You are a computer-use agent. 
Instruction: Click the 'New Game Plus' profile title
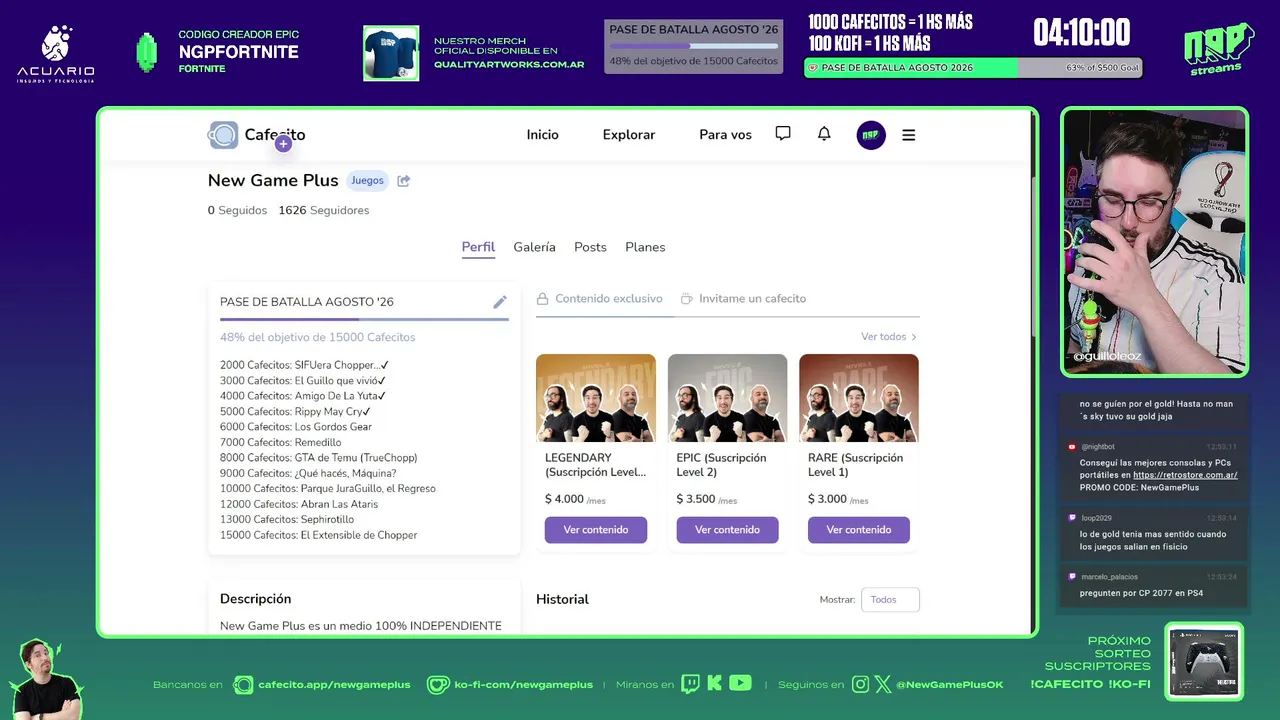[x=273, y=181]
